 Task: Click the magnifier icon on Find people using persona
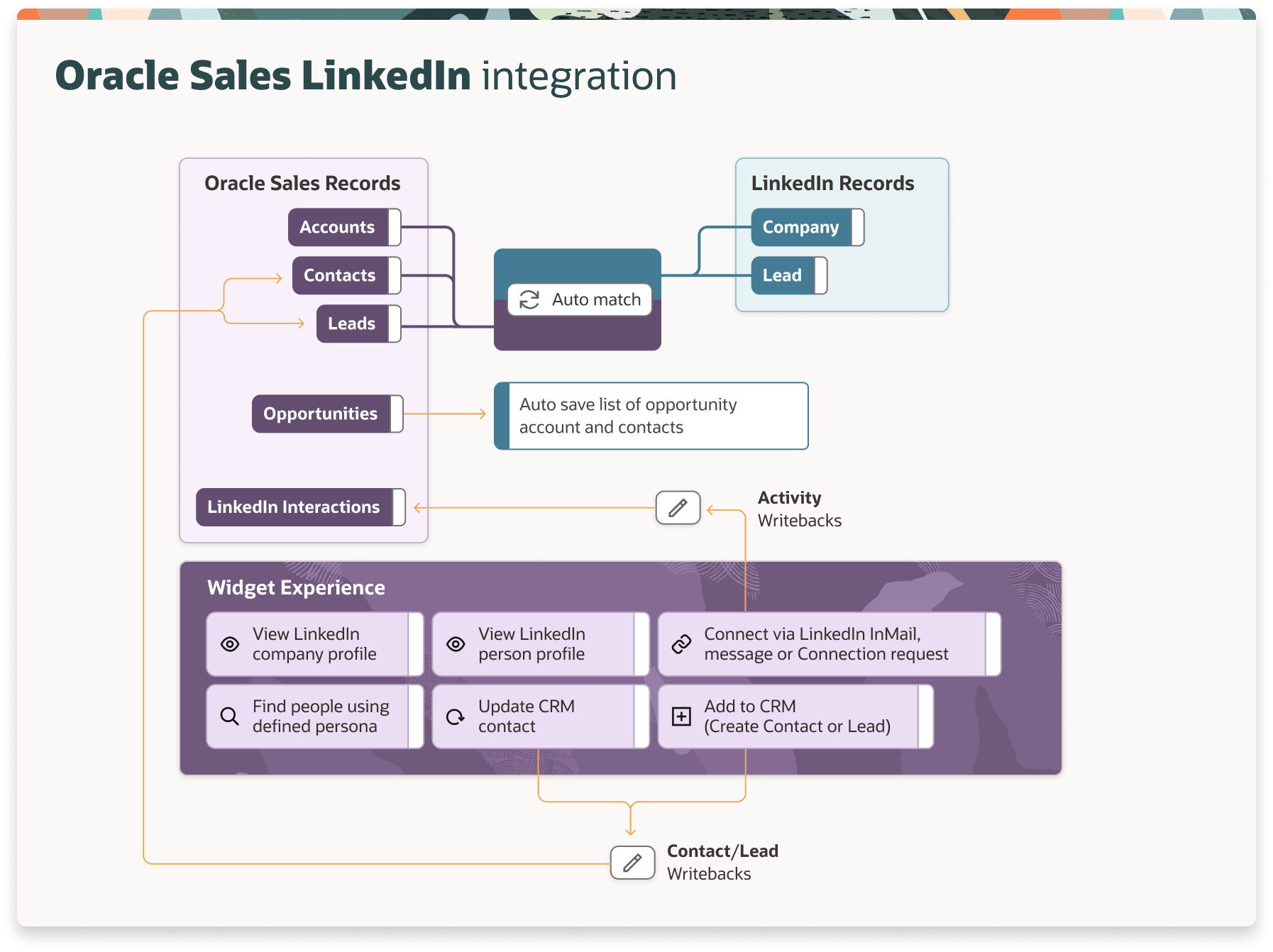click(229, 716)
